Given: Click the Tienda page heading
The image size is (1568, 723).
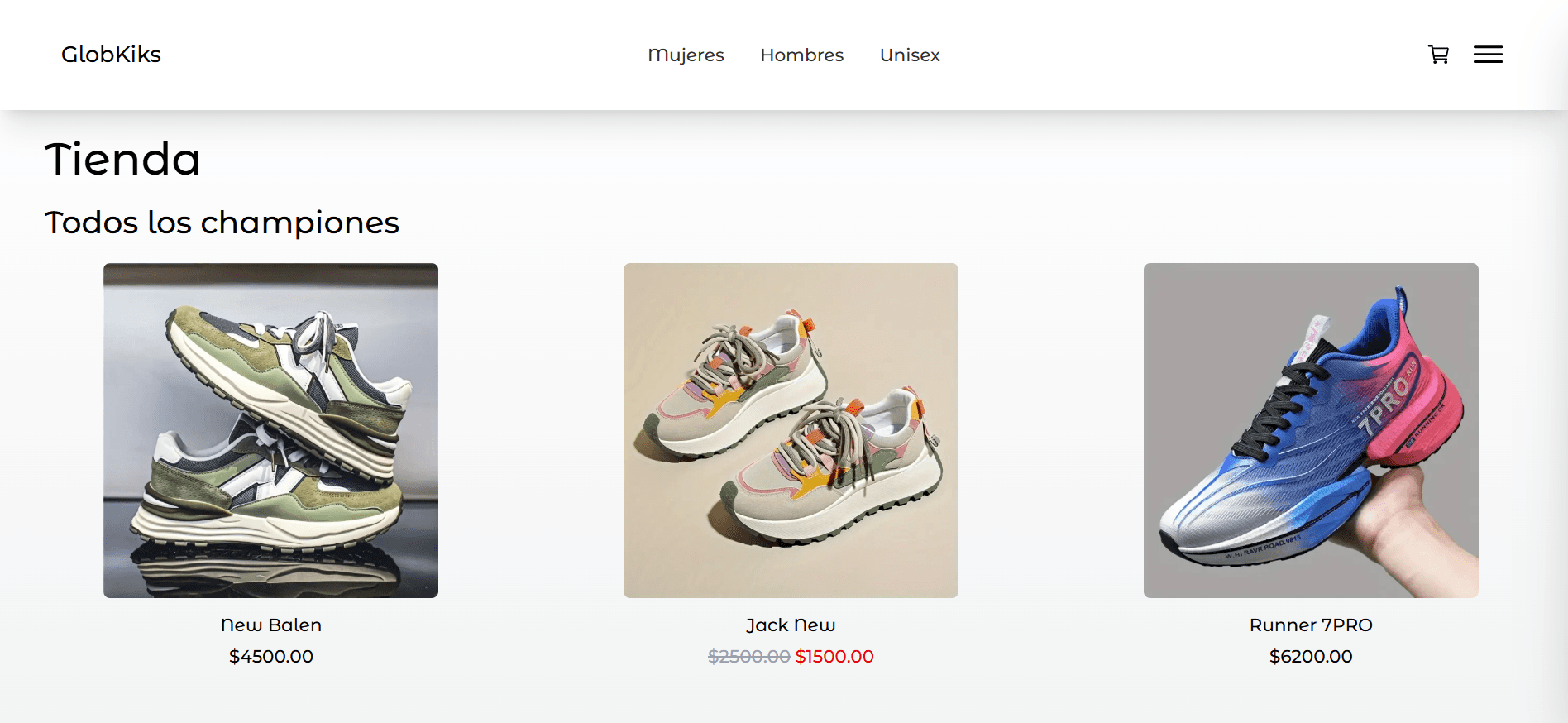Looking at the screenshot, I should (122, 159).
